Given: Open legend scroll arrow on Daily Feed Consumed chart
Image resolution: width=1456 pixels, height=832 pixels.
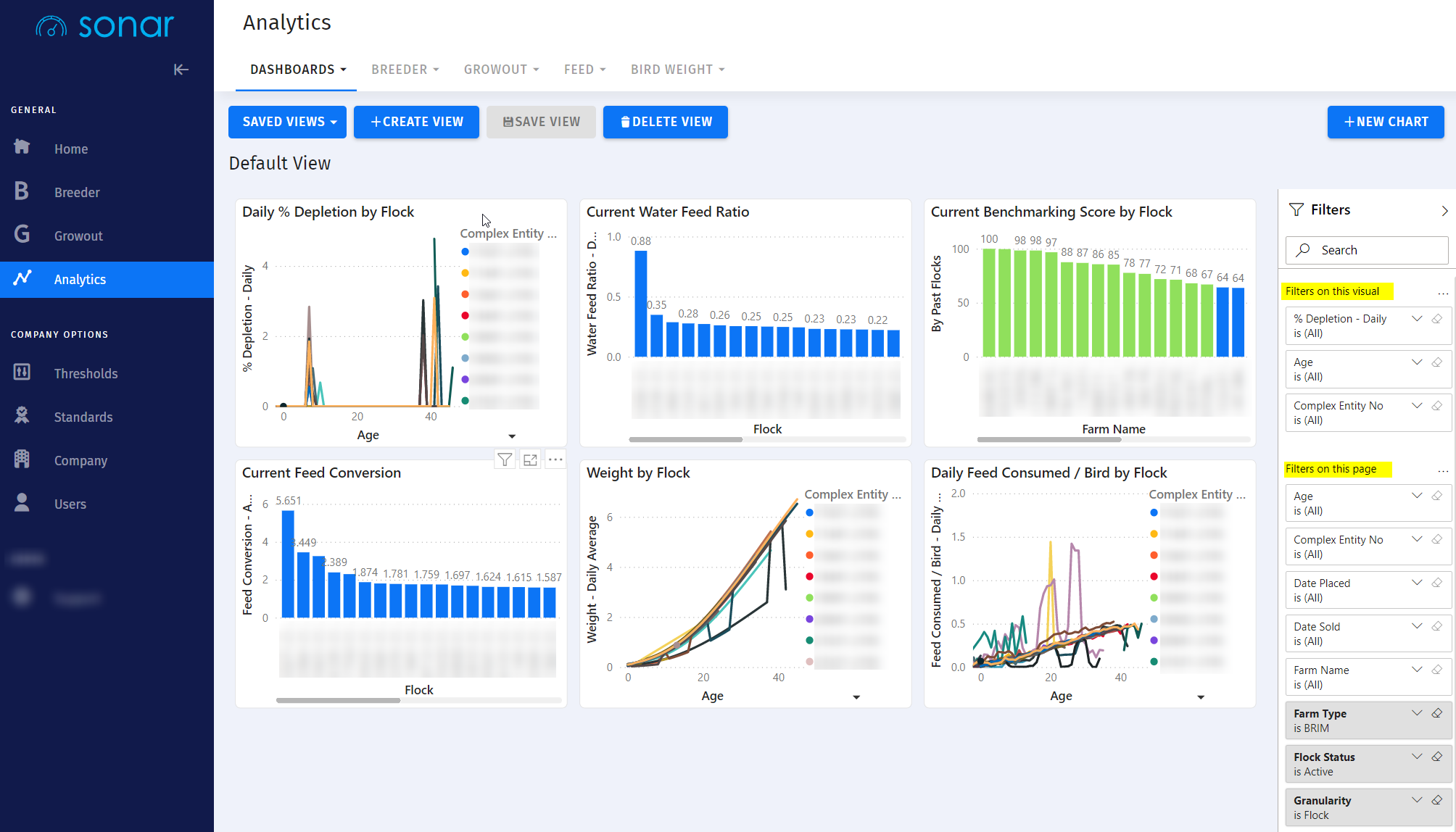Looking at the screenshot, I should 1201,697.
